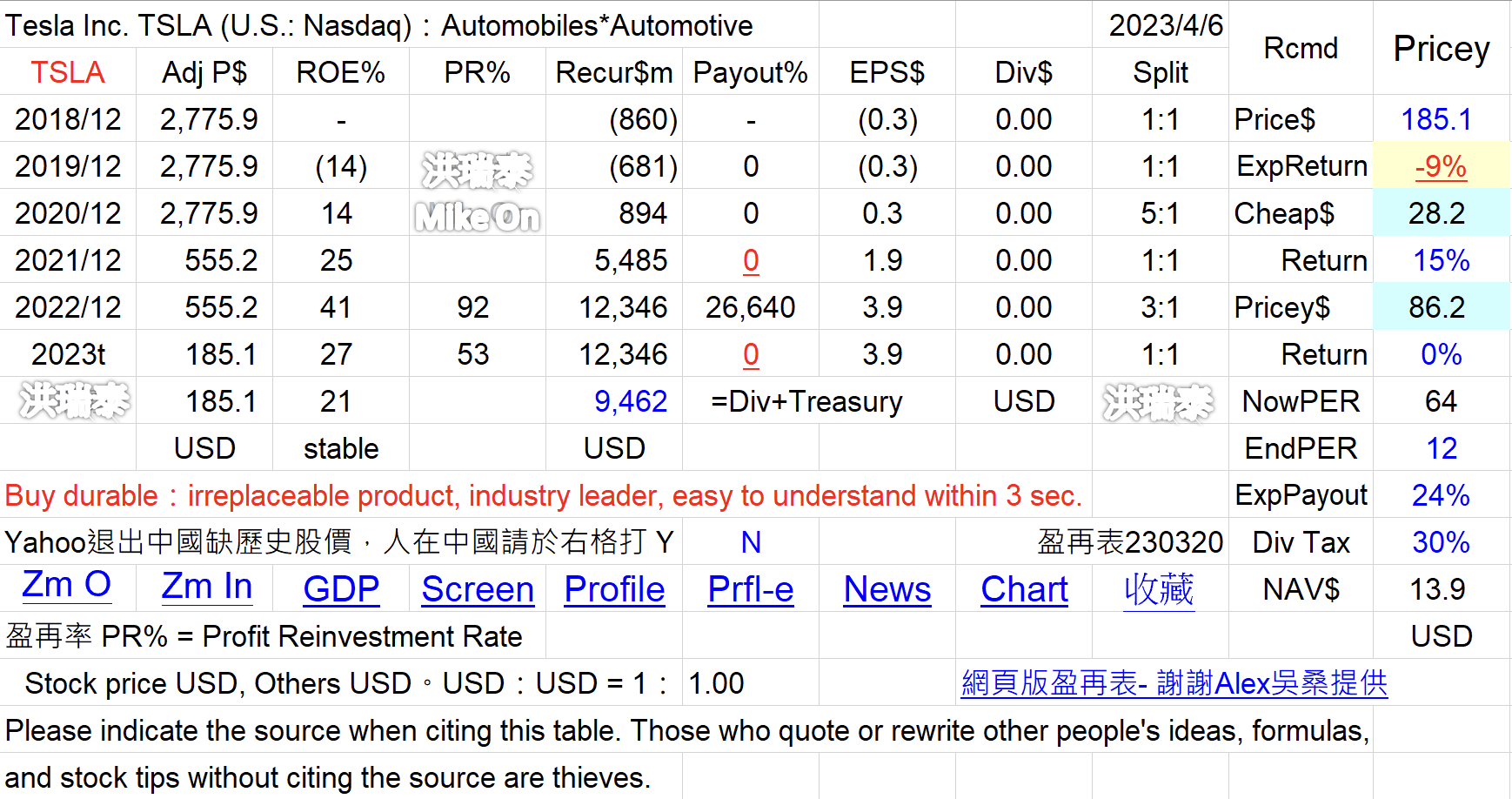Select the NowPER value 64
The image size is (1512, 799).
(x=1442, y=401)
